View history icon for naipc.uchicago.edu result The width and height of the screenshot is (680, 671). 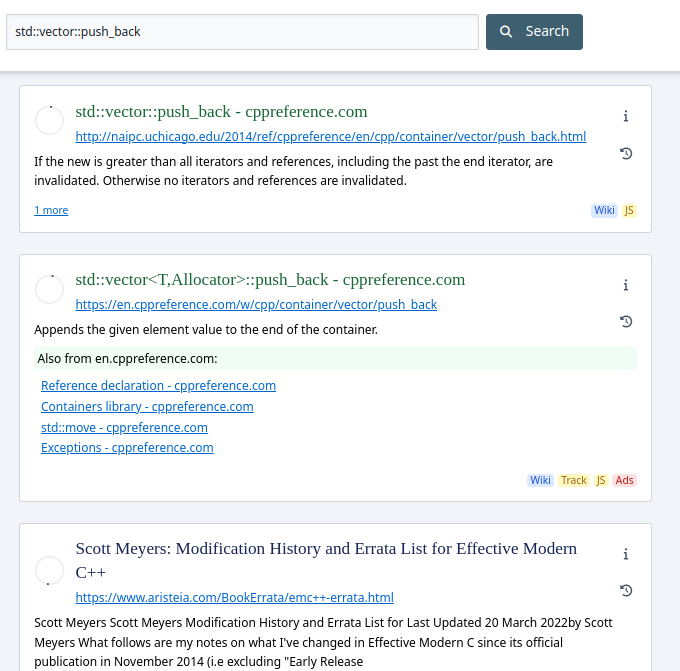coord(626,154)
